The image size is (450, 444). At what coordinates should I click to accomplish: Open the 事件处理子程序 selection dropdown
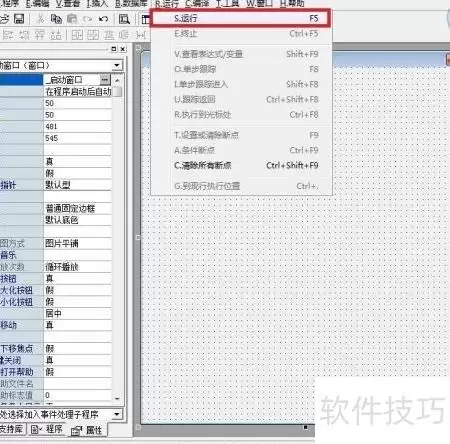117,414
